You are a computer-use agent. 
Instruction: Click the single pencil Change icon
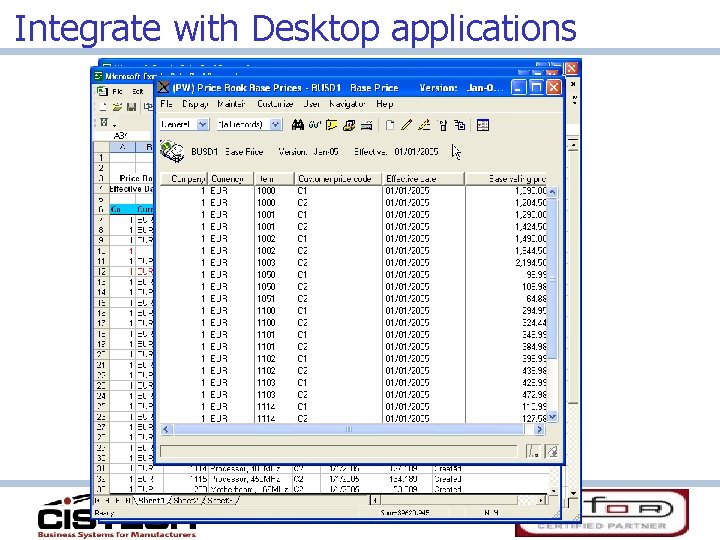[x=406, y=125]
